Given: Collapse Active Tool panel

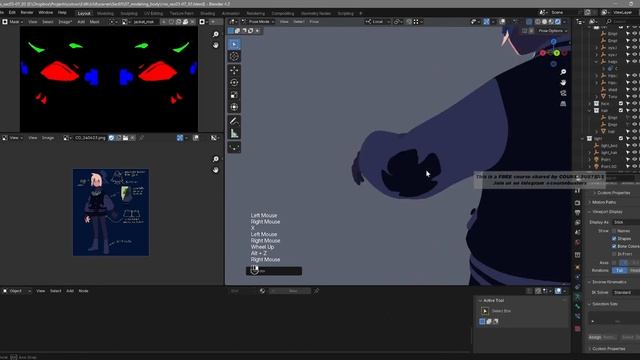Looking at the screenshot, I should click(x=493, y=300).
